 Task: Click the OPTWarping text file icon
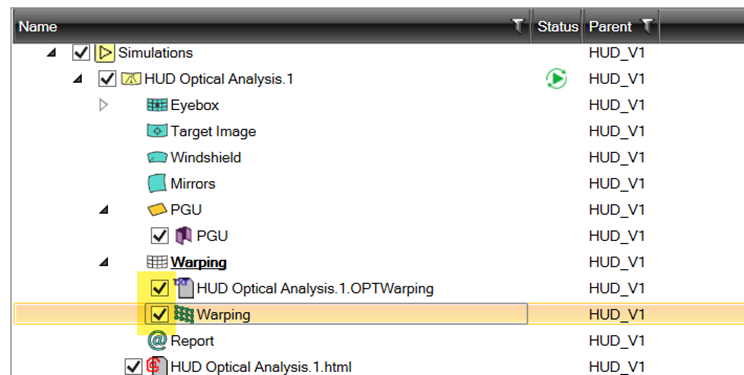pyautogui.click(x=184, y=288)
